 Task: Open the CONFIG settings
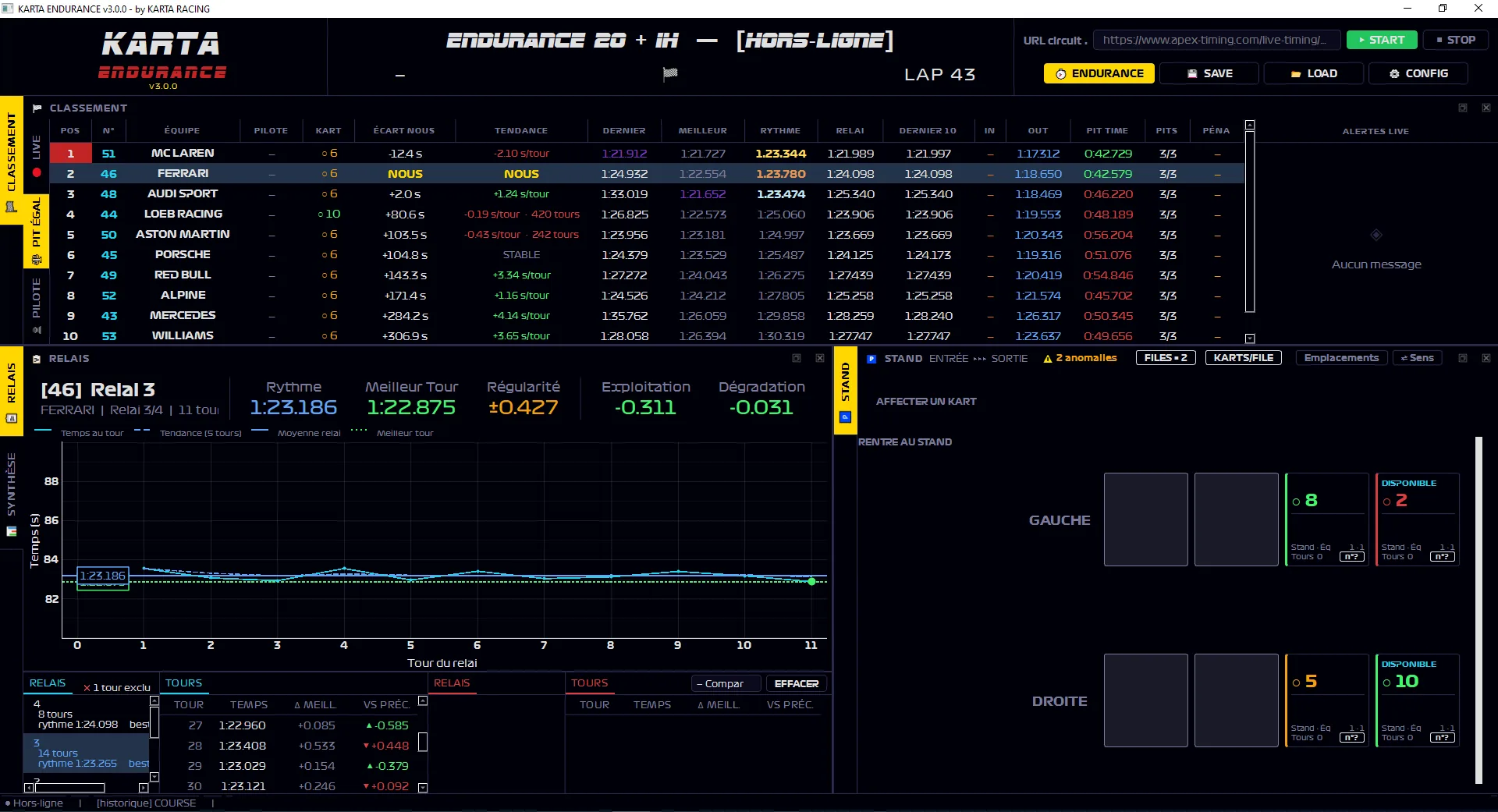[1418, 73]
